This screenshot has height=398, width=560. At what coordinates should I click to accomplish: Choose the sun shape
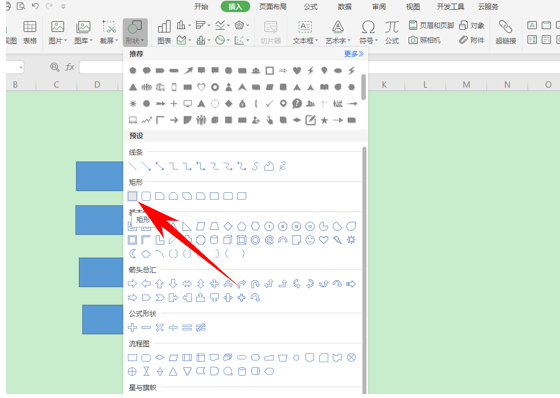click(351, 240)
